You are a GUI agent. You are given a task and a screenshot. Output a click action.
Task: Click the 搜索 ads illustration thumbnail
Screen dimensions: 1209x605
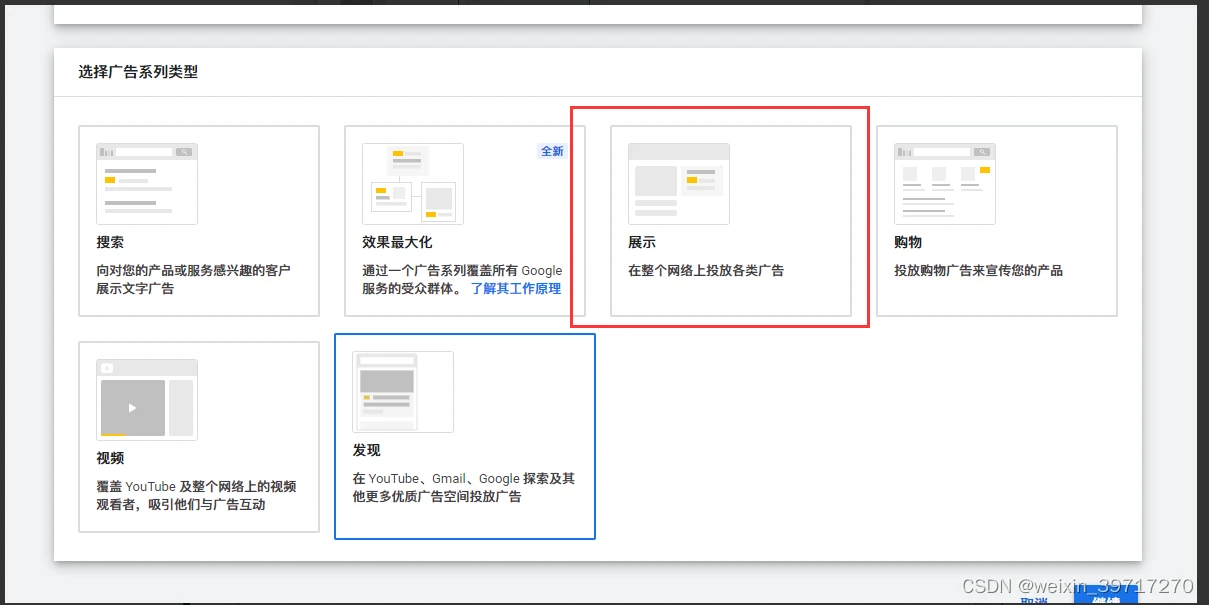[x=147, y=184]
